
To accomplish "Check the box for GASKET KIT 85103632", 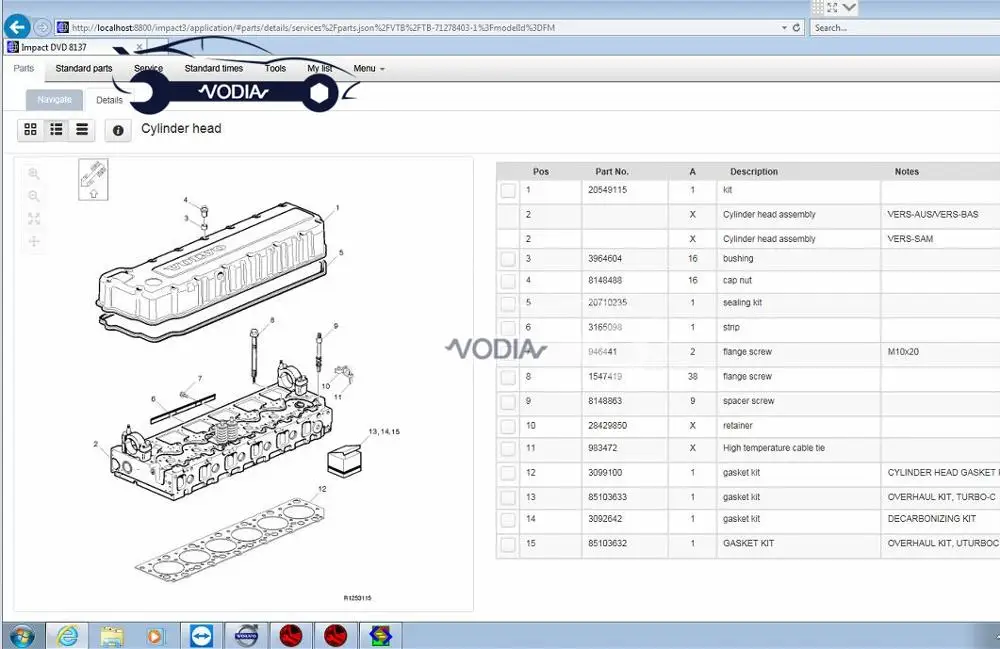I will coord(508,544).
